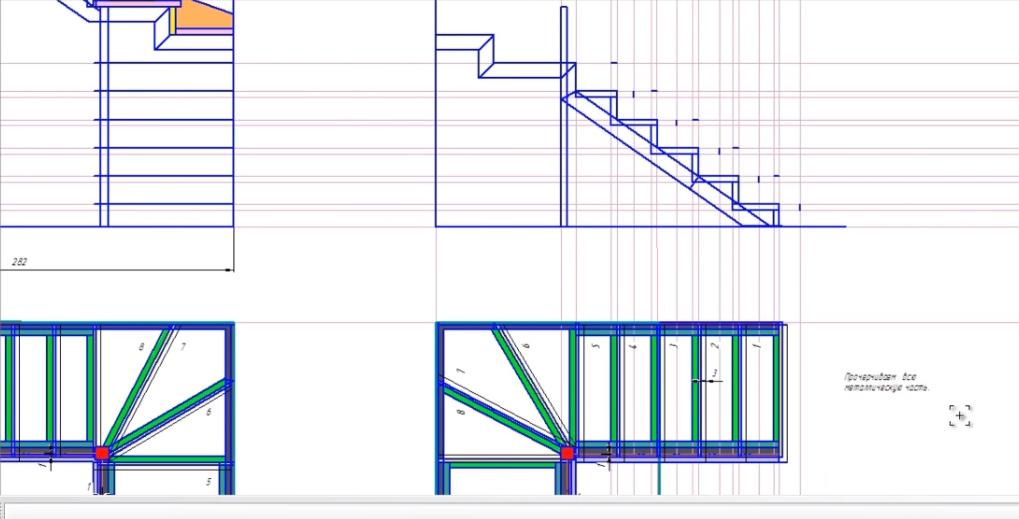Image resolution: width=1019 pixels, height=519 pixels.
Task: Click tread number 5 in the left plan
Action: click(x=208, y=483)
